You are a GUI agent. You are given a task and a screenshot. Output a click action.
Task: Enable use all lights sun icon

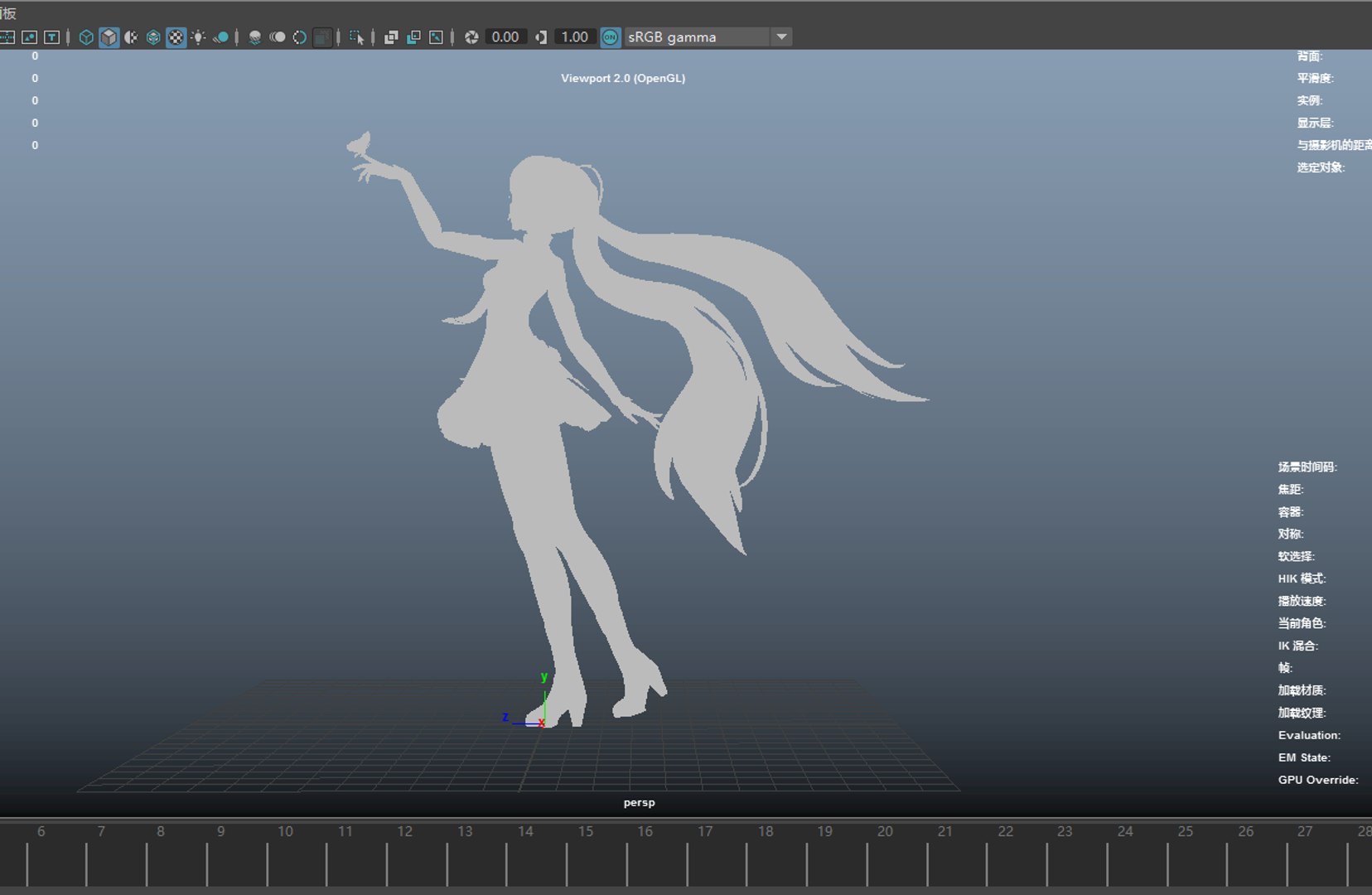198,37
